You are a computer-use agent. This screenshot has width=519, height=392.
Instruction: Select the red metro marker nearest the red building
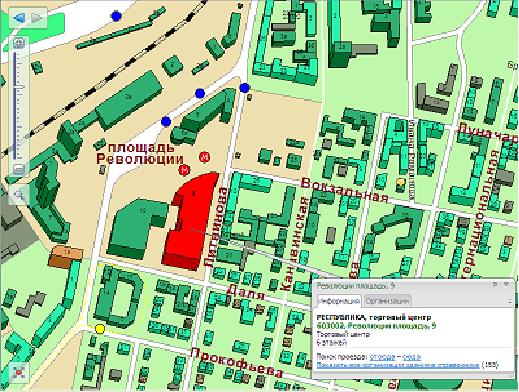tap(184, 170)
